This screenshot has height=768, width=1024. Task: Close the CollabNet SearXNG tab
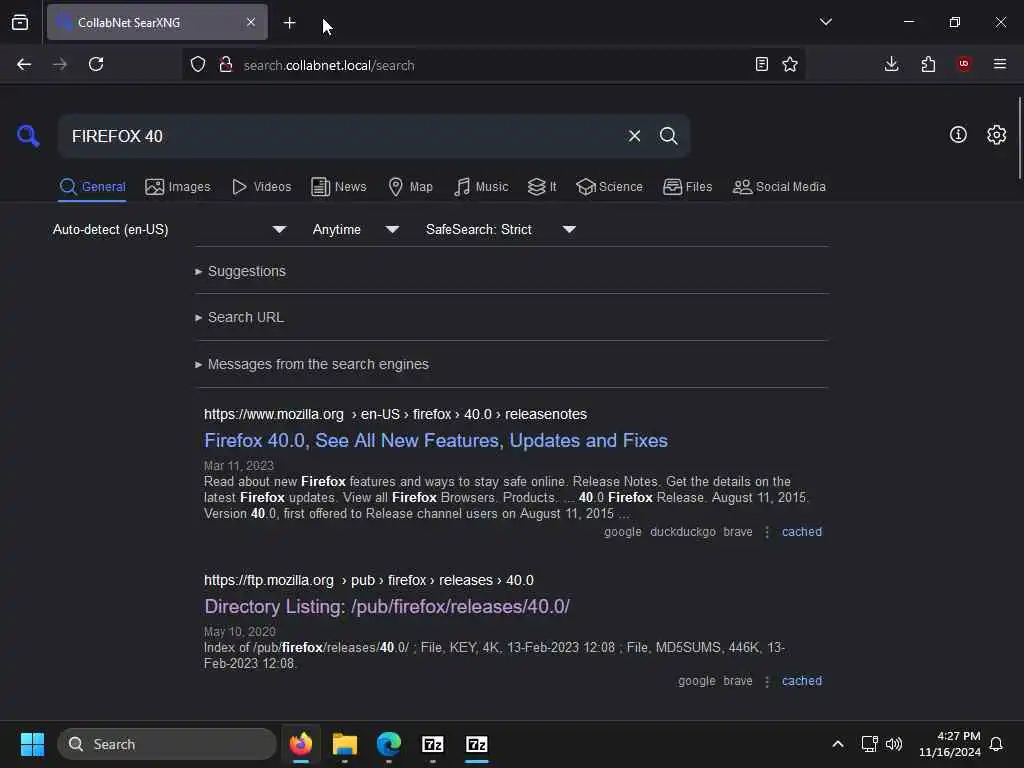pos(251,22)
